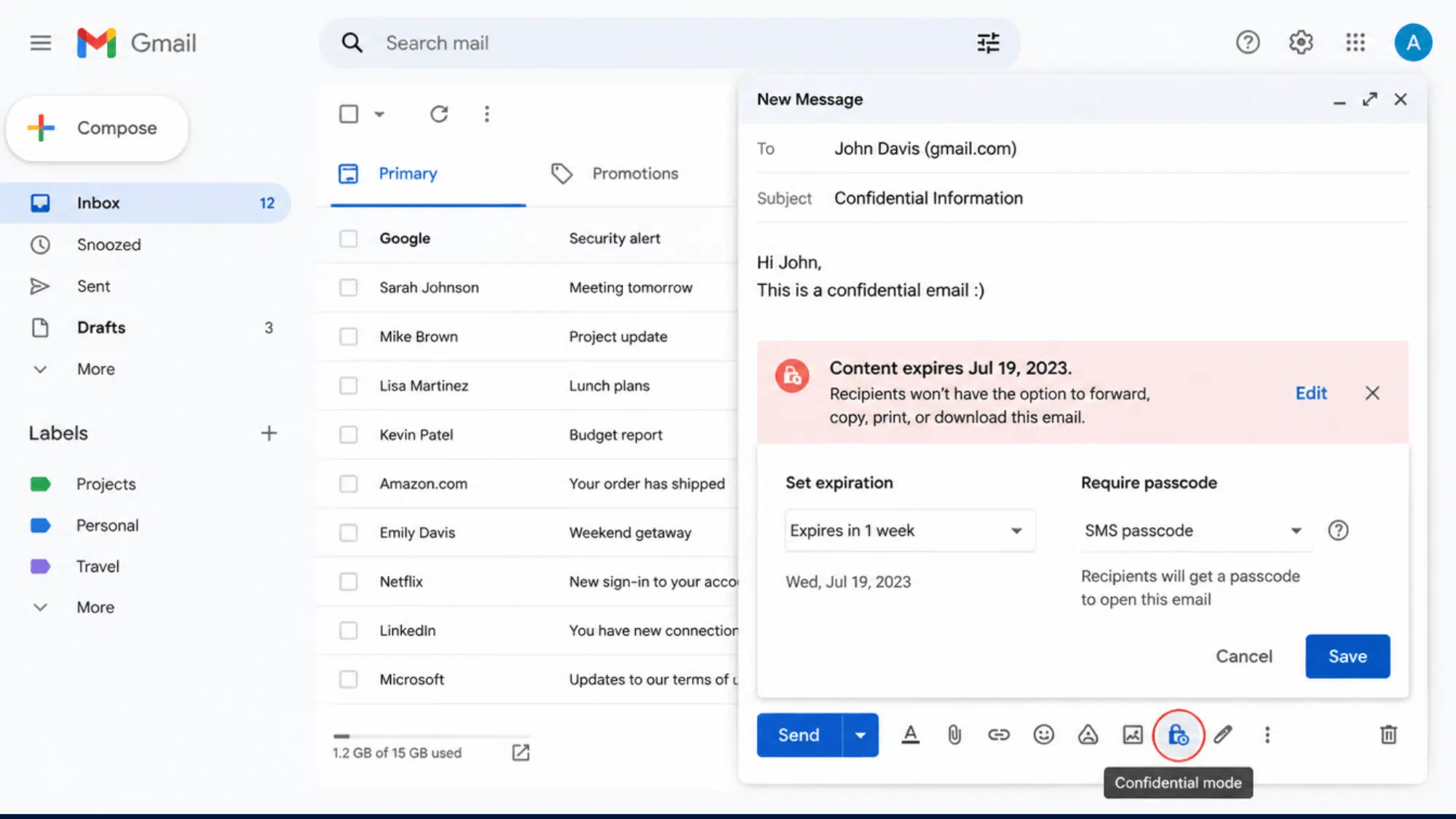Viewport: 1456px width, 819px height.
Task: Save confidential mode settings
Action: [x=1348, y=657]
